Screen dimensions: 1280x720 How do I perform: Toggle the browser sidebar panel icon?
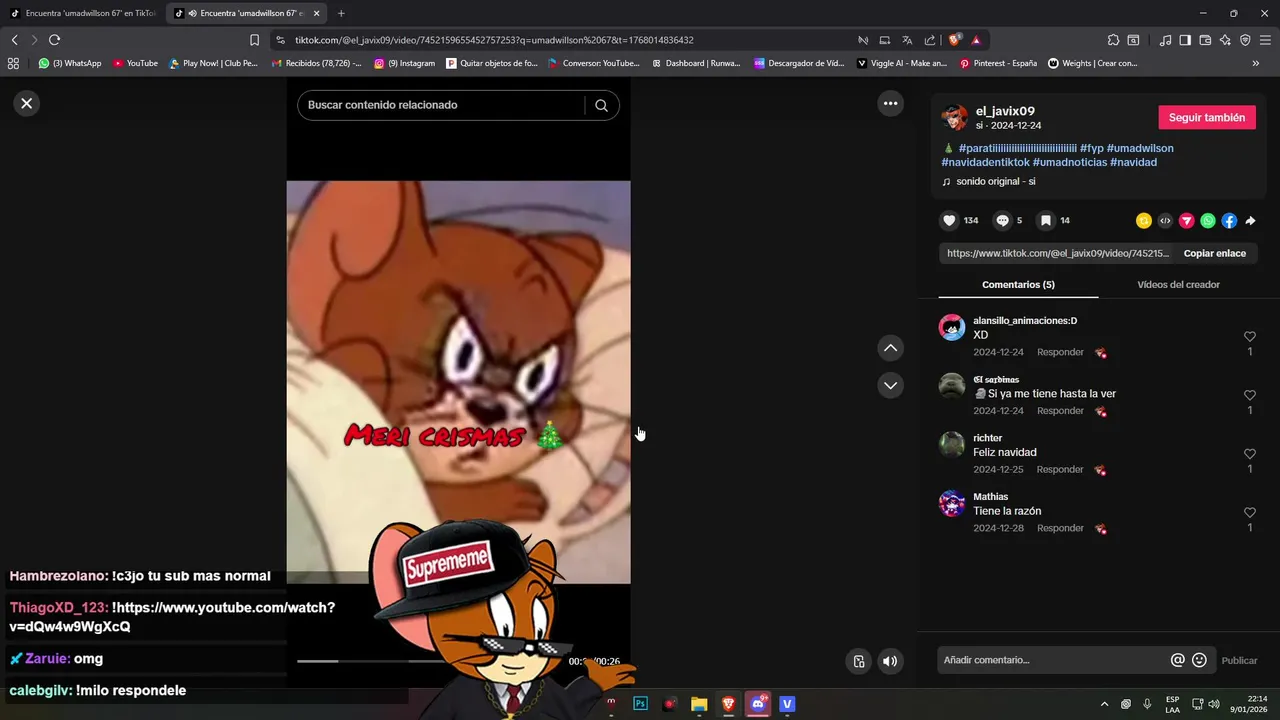coord(1185,40)
